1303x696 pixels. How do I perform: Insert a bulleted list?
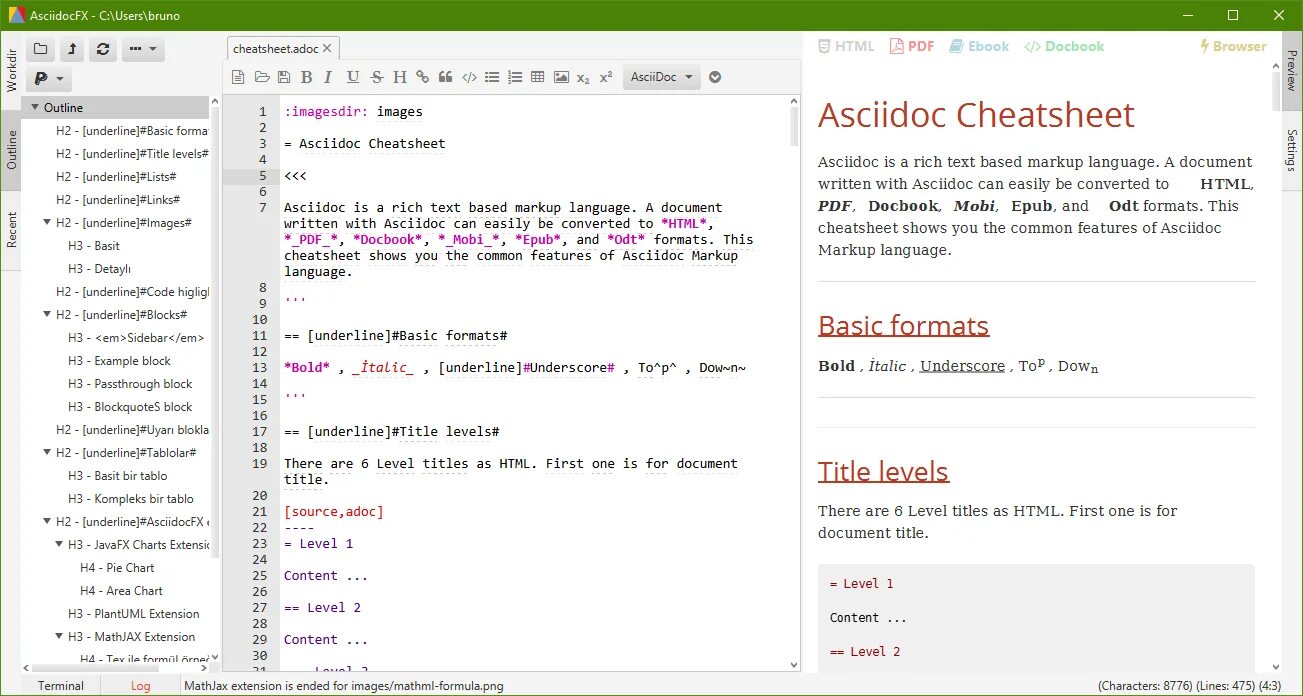(491, 77)
